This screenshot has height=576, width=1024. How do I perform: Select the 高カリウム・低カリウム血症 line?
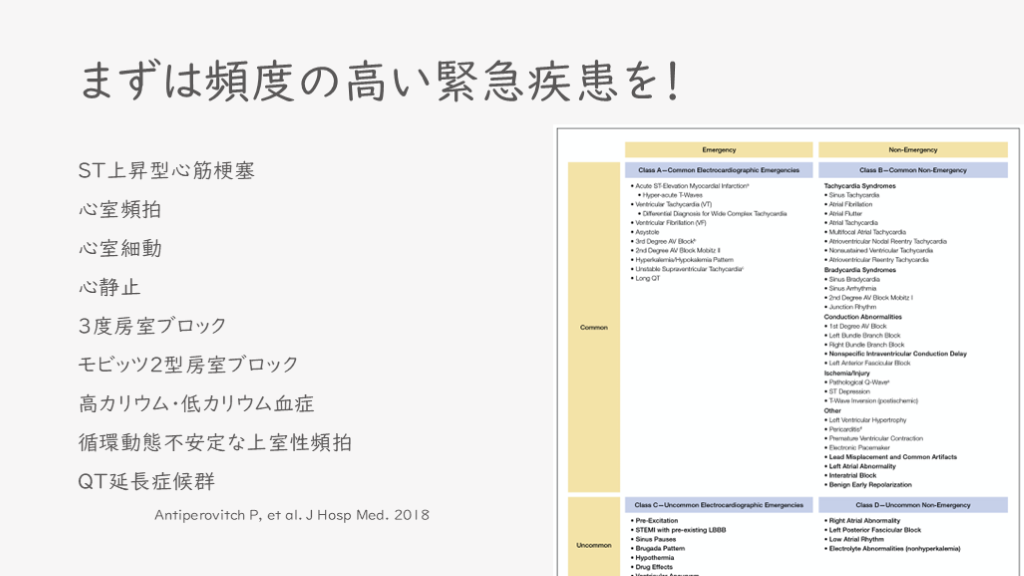tap(196, 404)
